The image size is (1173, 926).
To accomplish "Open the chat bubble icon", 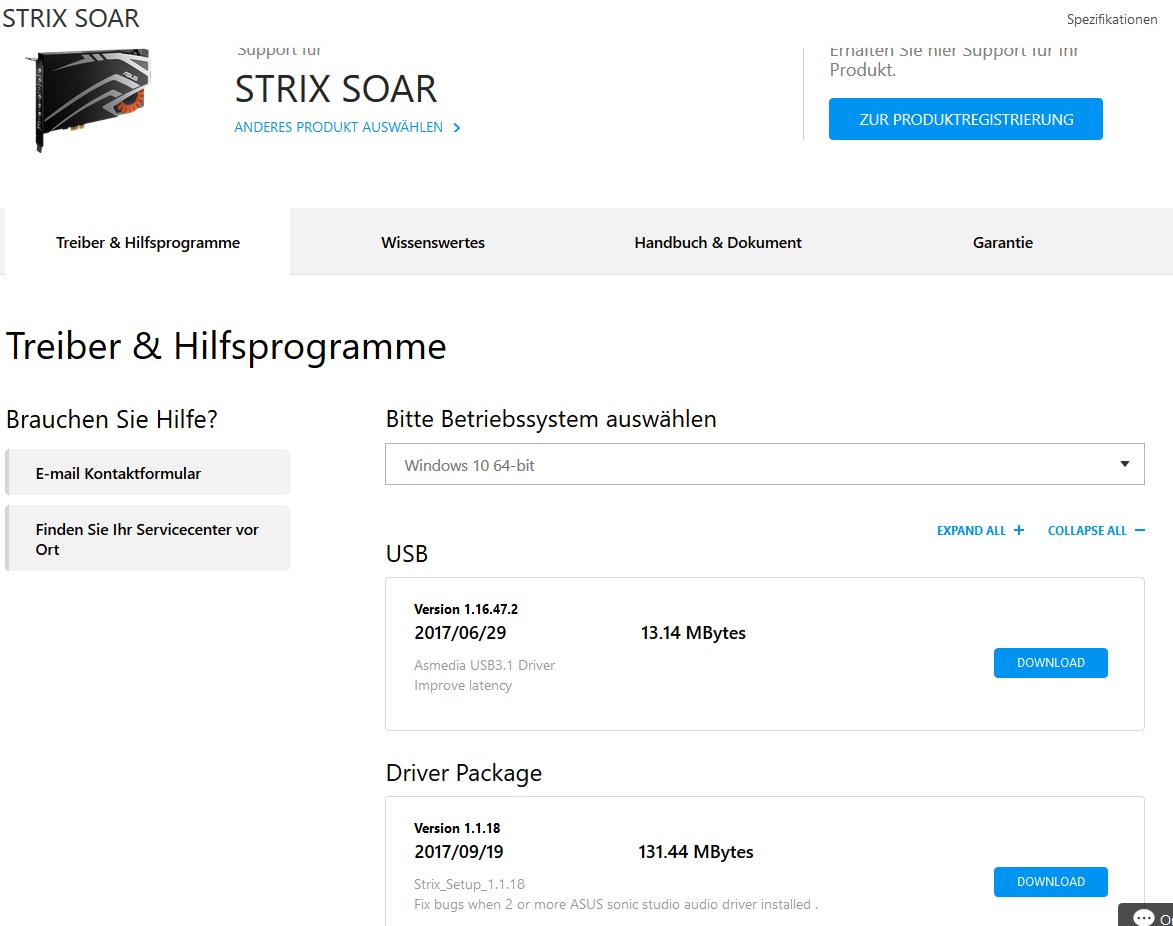I will click(1144, 917).
